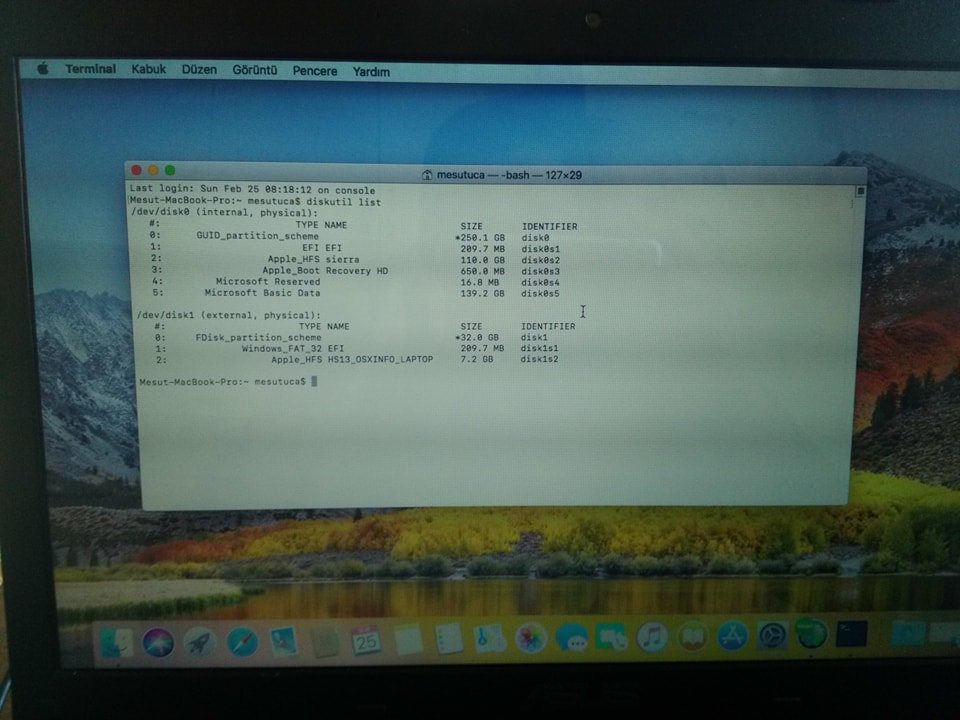Click the home folder proxy icon in title bar

click(x=427, y=175)
